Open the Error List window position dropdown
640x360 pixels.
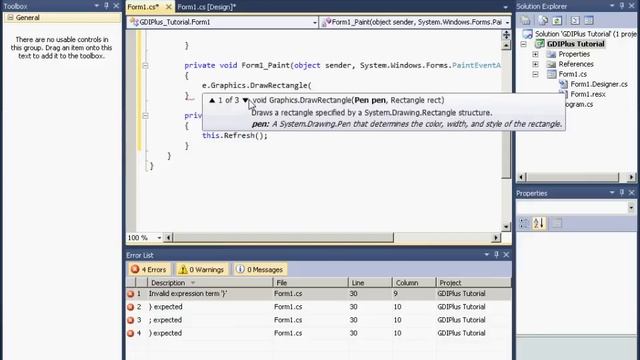click(x=487, y=254)
